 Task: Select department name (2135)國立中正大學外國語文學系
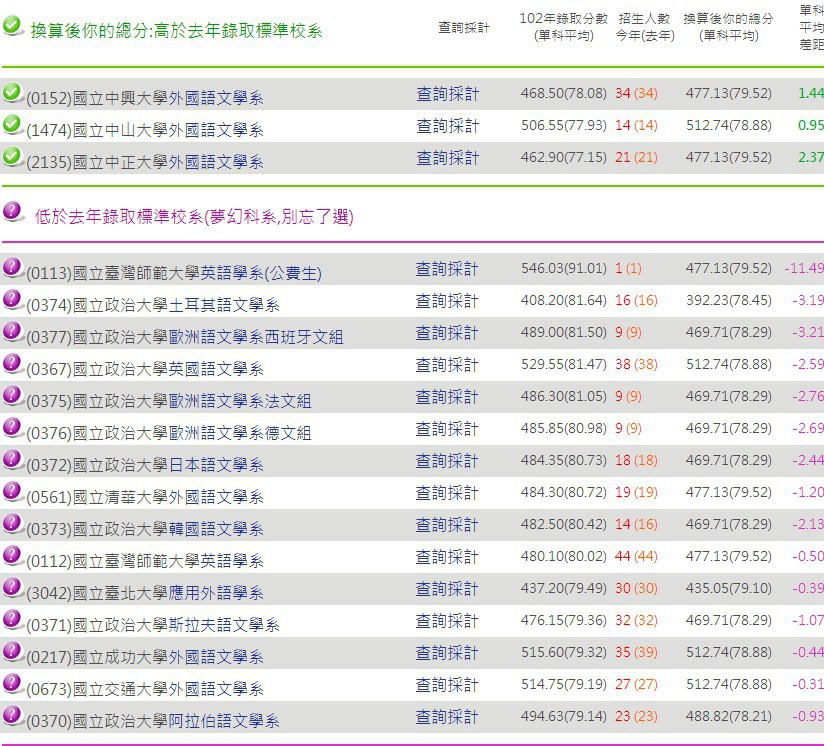145,162
